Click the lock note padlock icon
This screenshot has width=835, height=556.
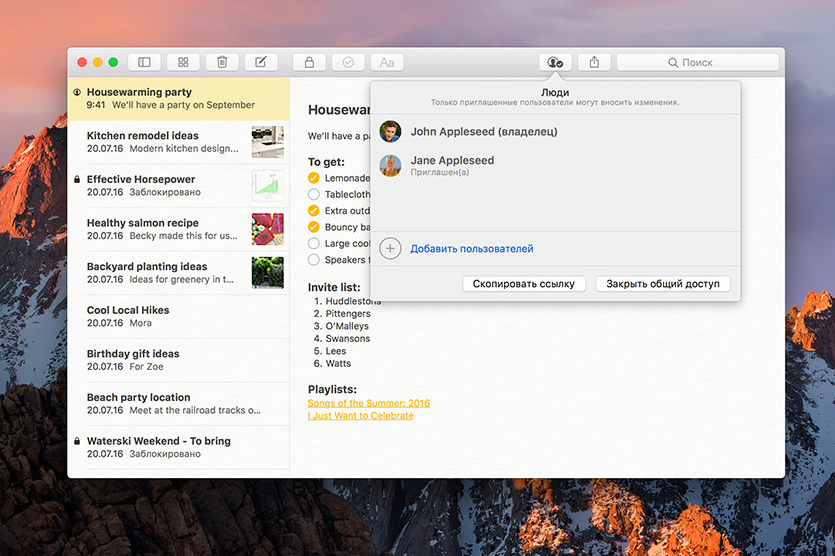[309, 62]
